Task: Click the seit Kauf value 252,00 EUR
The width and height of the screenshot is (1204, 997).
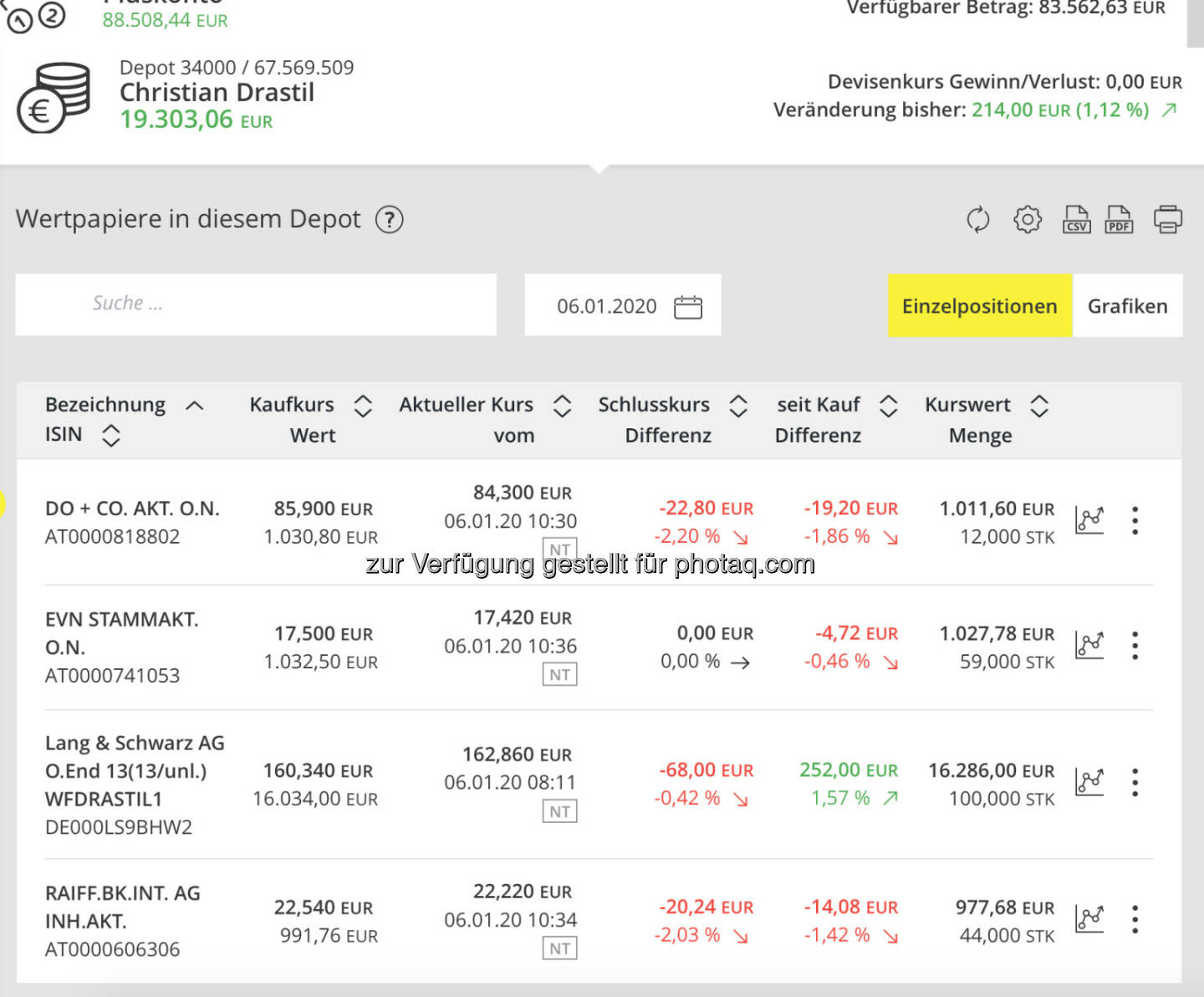Action: tap(849, 769)
